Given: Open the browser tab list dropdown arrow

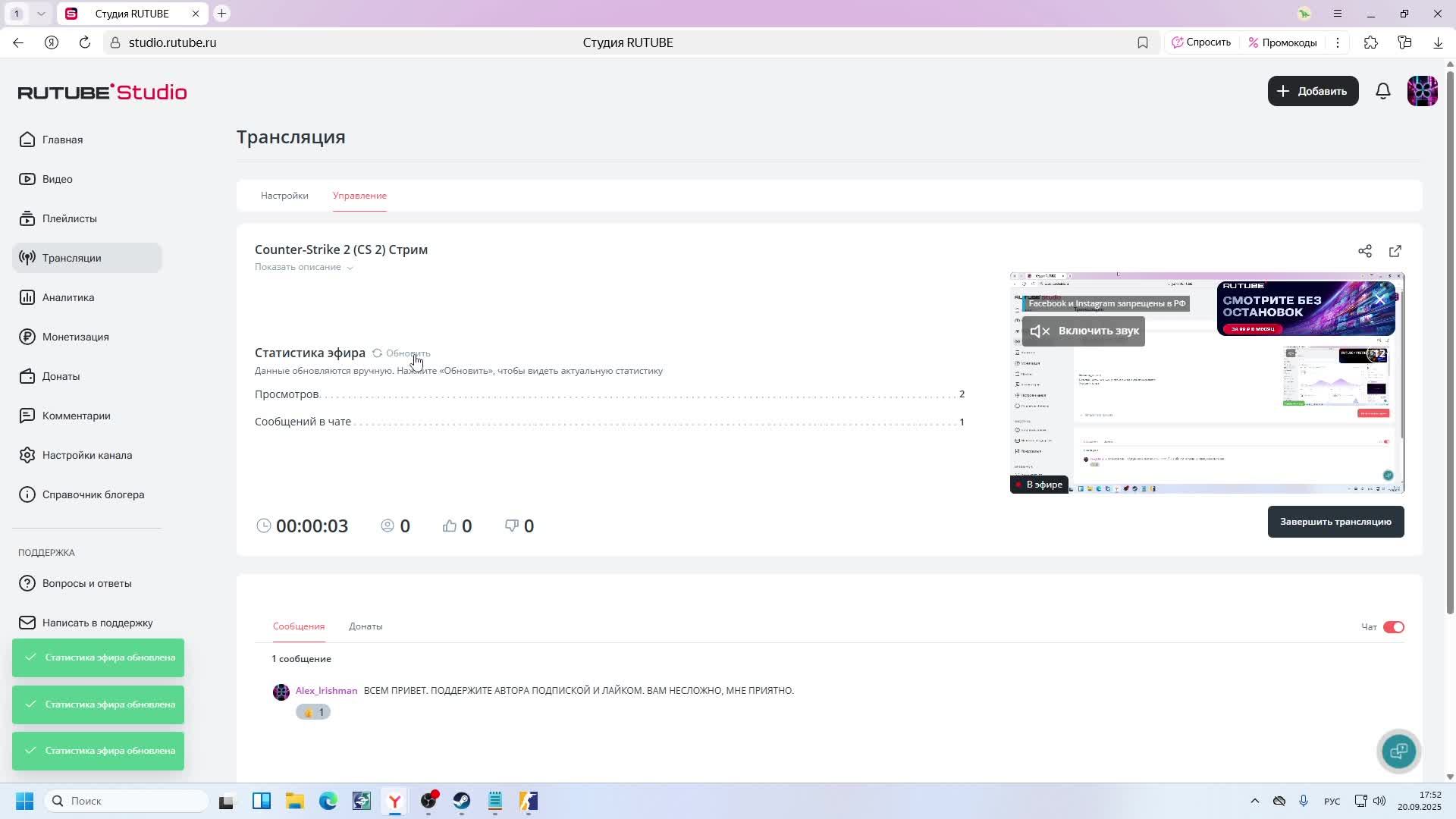Looking at the screenshot, I should coord(41,14).
